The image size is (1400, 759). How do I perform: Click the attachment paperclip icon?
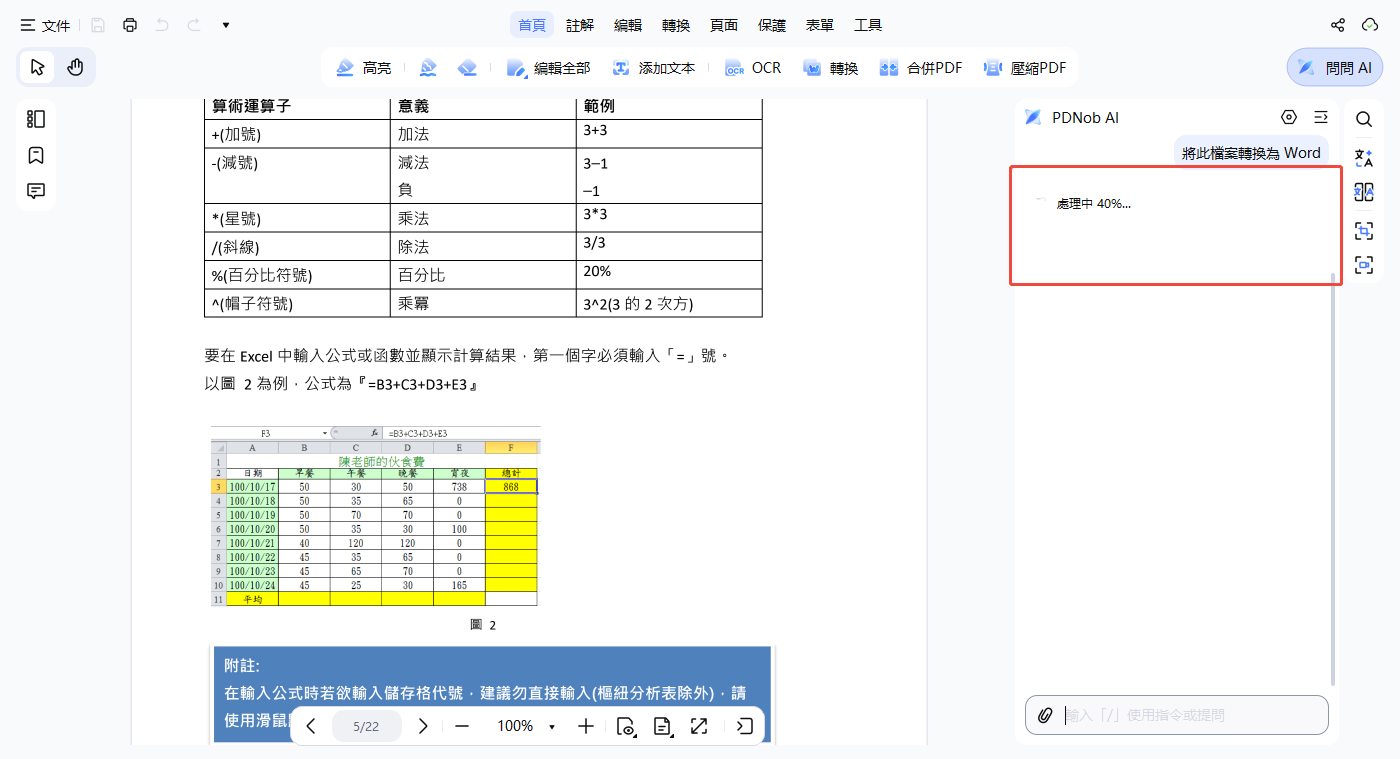point(1045,715)
